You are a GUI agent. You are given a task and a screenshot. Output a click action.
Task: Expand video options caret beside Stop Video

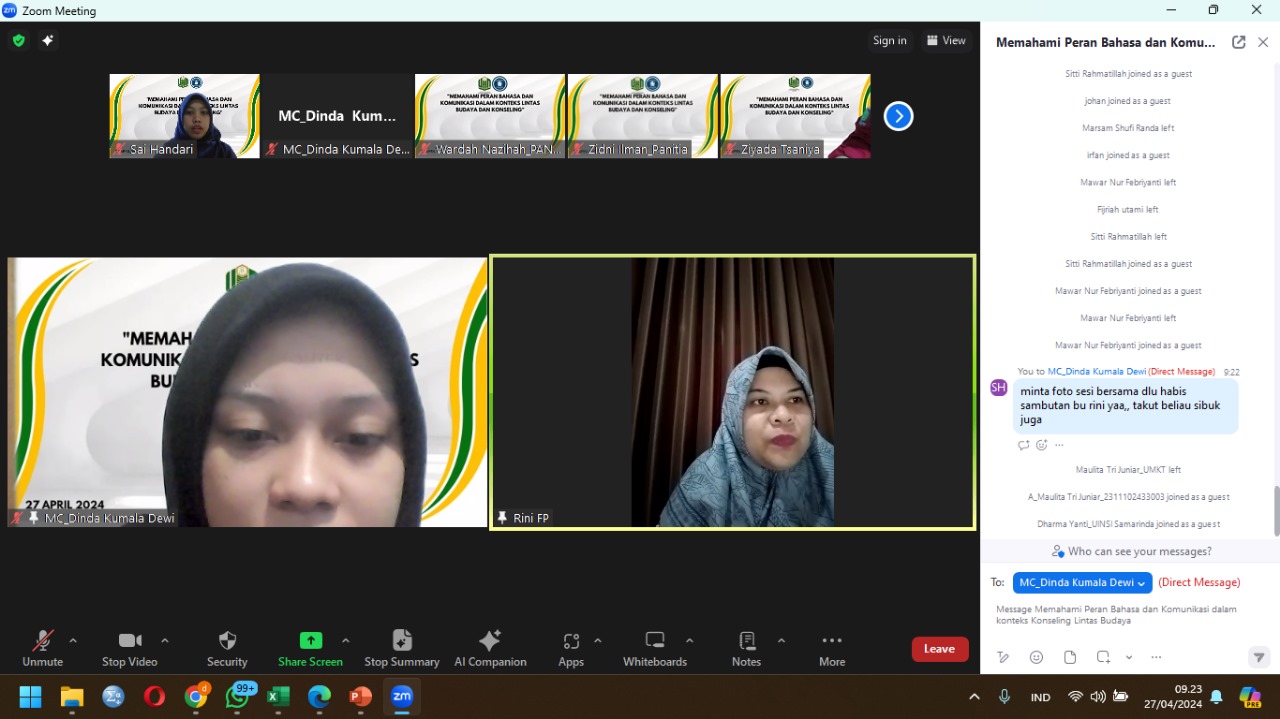(x=165, y=641)
